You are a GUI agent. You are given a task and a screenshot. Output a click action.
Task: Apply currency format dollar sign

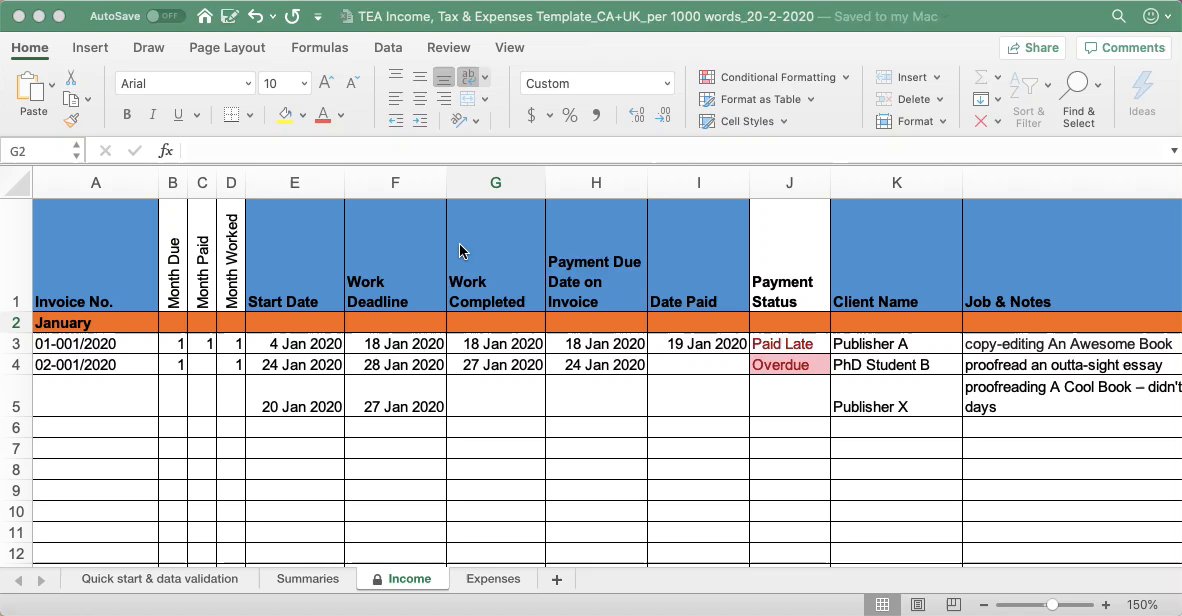(x=531, y=115)
